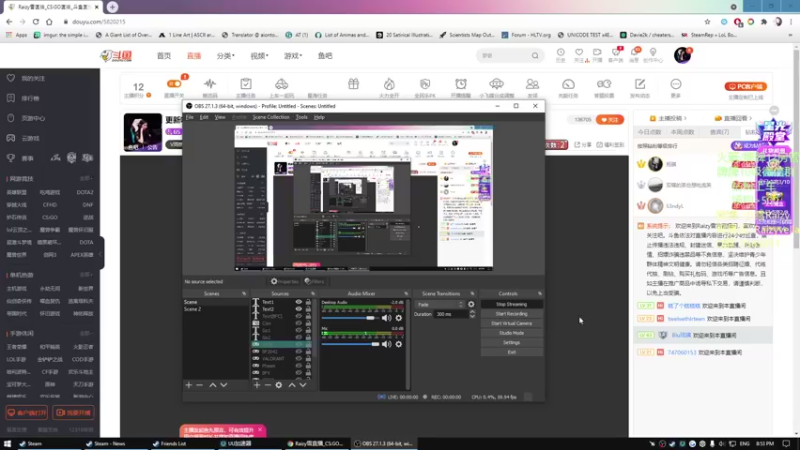The height and width of the screenshot is (450, 800).
Task: Open the Fade transition properties gear
Action: click(471, 305)
